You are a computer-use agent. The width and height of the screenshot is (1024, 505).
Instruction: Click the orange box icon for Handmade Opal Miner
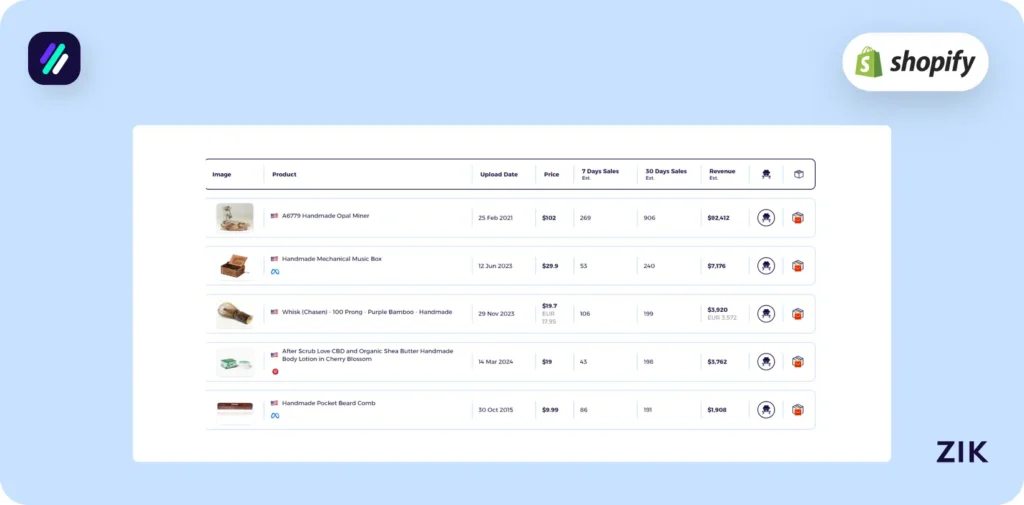[x=798, y=218]
